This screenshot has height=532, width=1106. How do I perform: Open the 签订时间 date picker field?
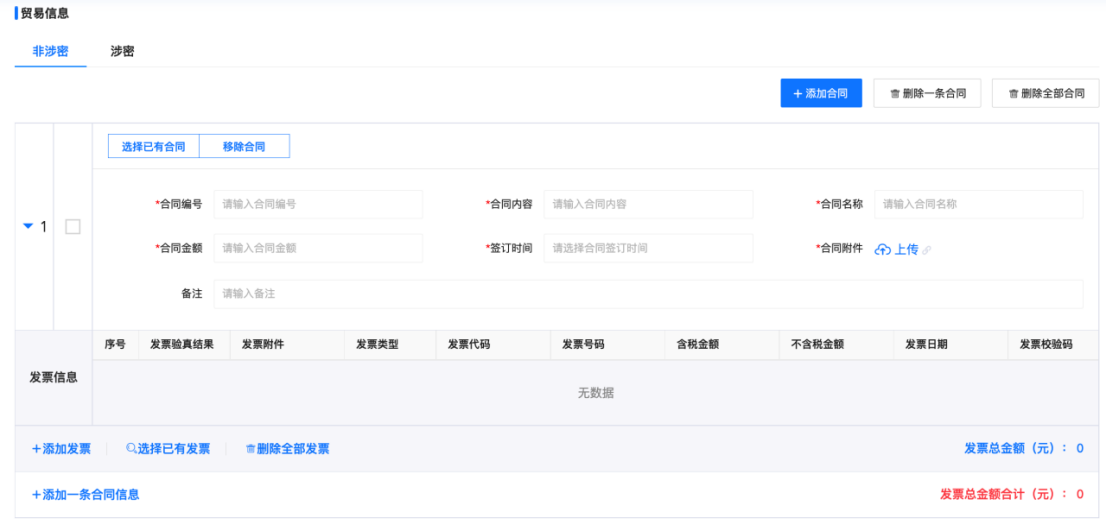[x=648, y=248]
